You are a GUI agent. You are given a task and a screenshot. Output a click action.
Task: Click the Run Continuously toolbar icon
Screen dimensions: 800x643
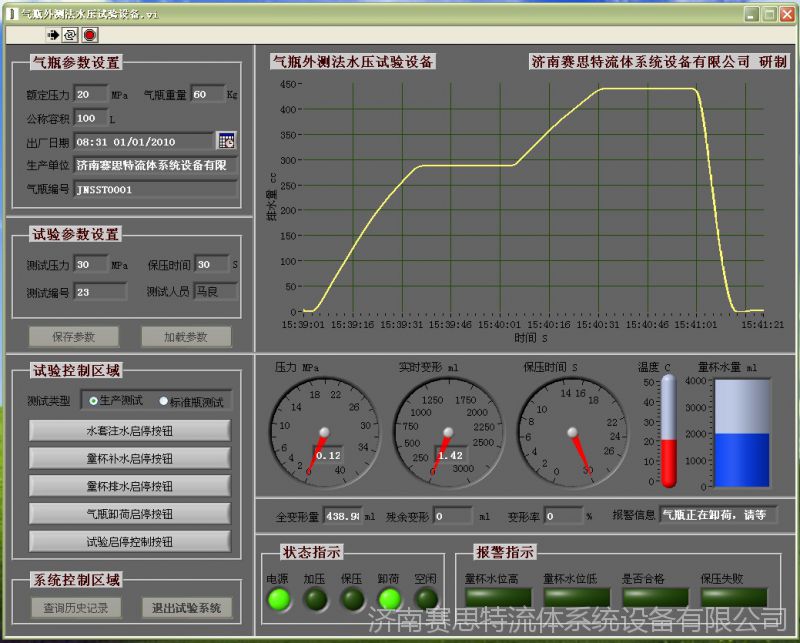(x=70, y=35)
